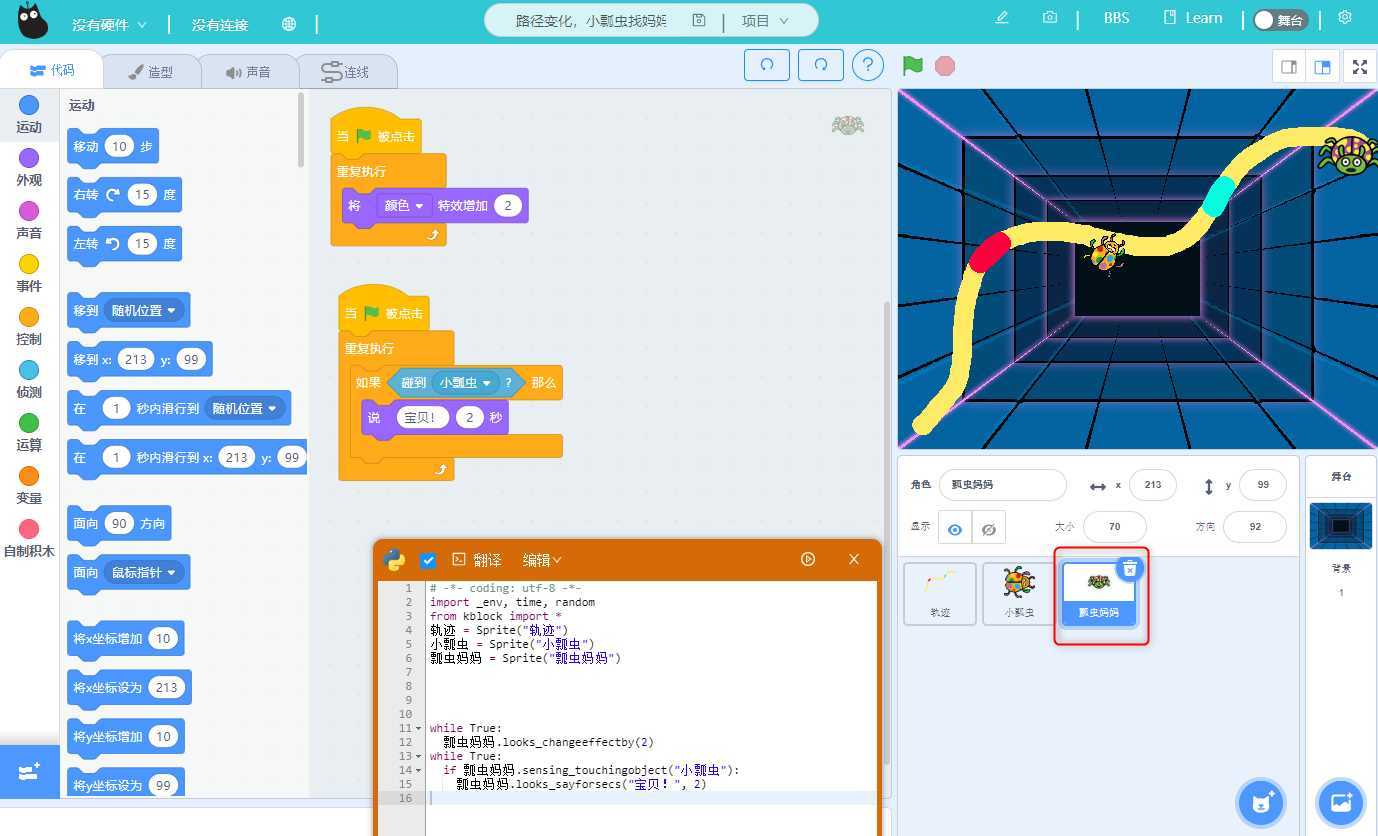This screenshot has height=836, width=1378.
Task: Select the purple 外观 category circle
Action: click(x=29, y=158)
